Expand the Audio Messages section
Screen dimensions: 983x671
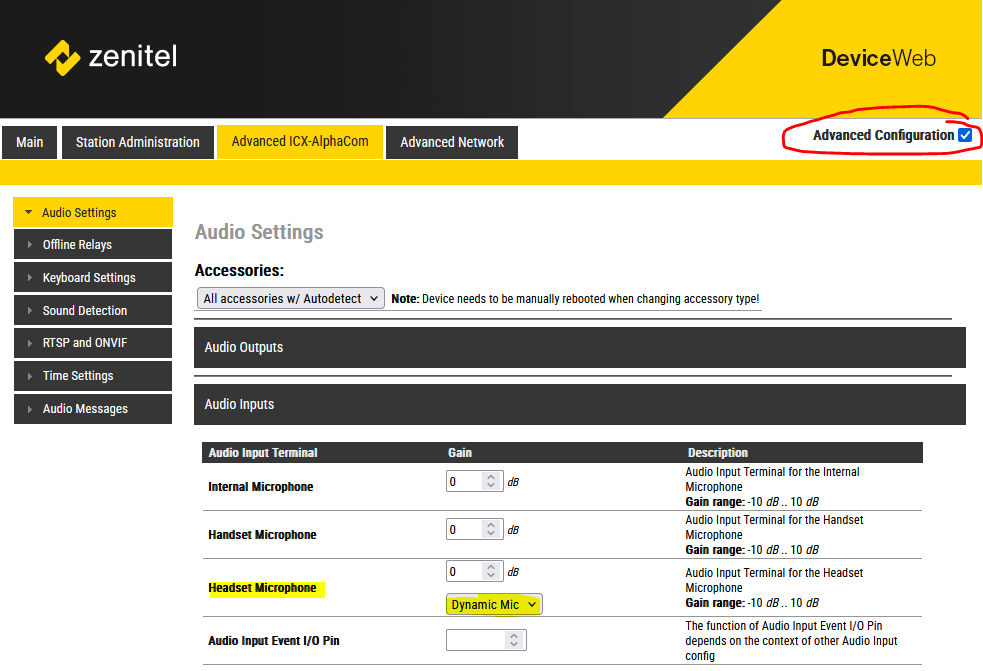click(x=92, y=409)
